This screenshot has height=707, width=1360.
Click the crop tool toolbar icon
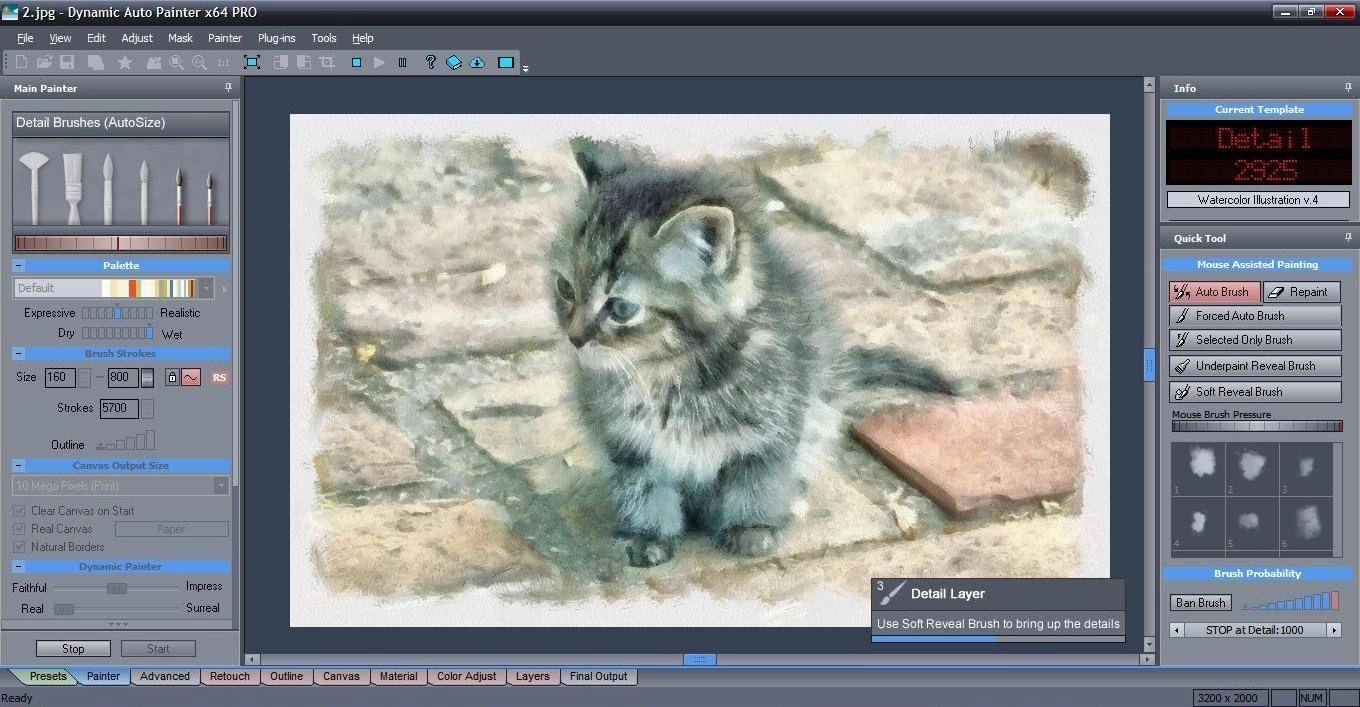[327, 62]
